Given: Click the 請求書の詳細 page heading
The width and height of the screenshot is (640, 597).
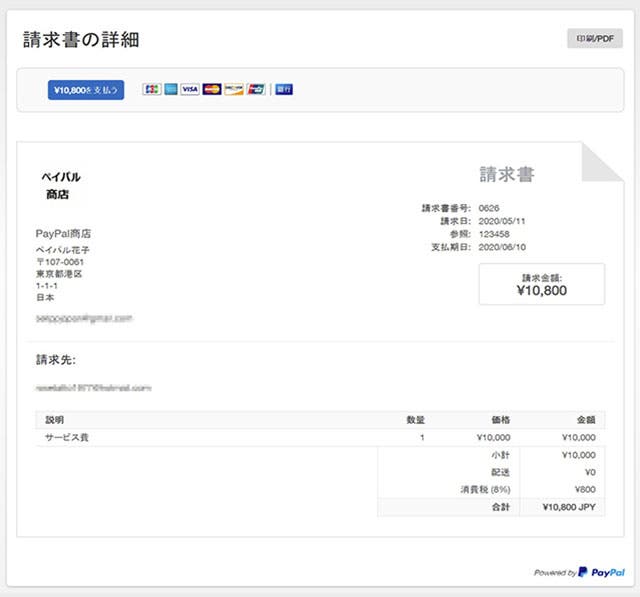Looking at the screenshot, I should (81, 40).
